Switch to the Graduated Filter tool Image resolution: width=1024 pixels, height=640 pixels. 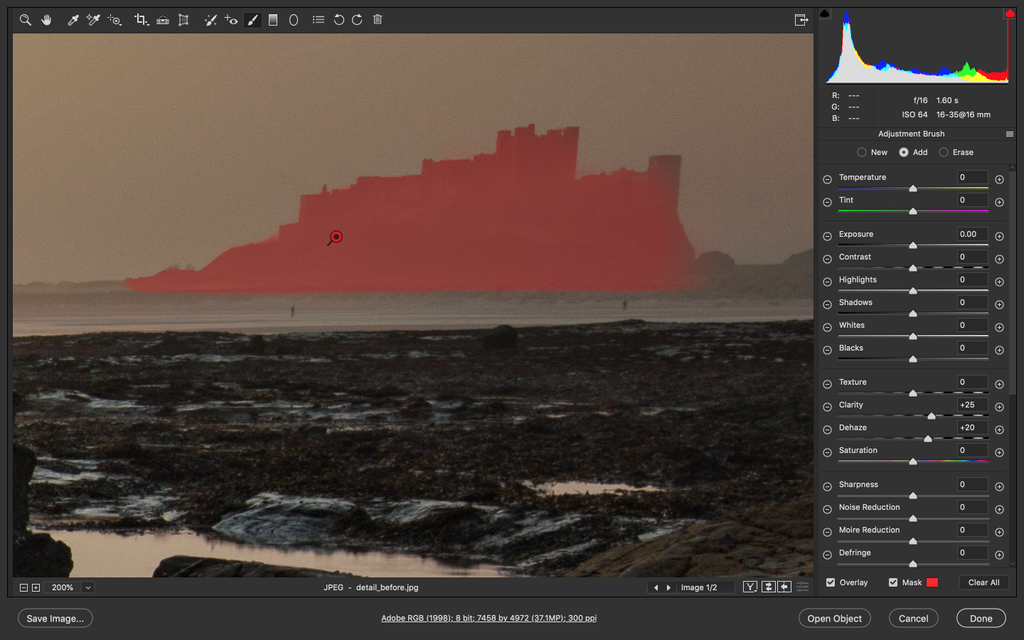pos(272,19)
